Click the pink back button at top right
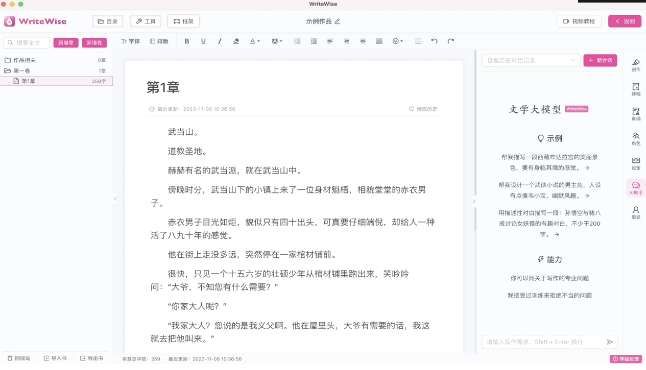This screenshot has width=646, height=370. [625, 21]
